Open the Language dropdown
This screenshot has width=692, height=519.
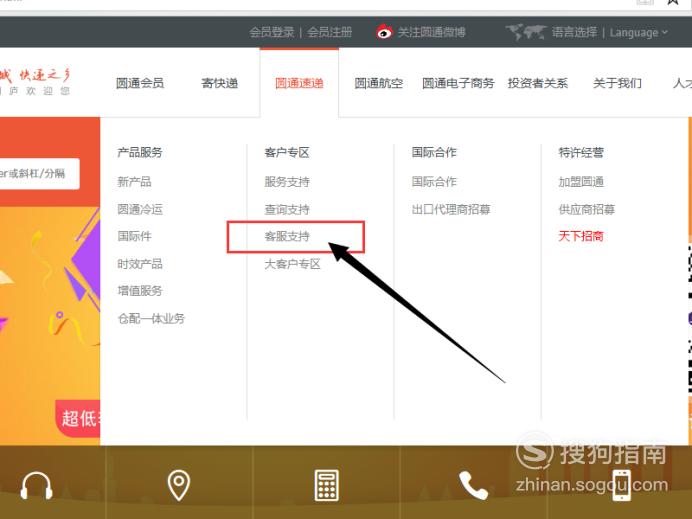coord(639,33)
